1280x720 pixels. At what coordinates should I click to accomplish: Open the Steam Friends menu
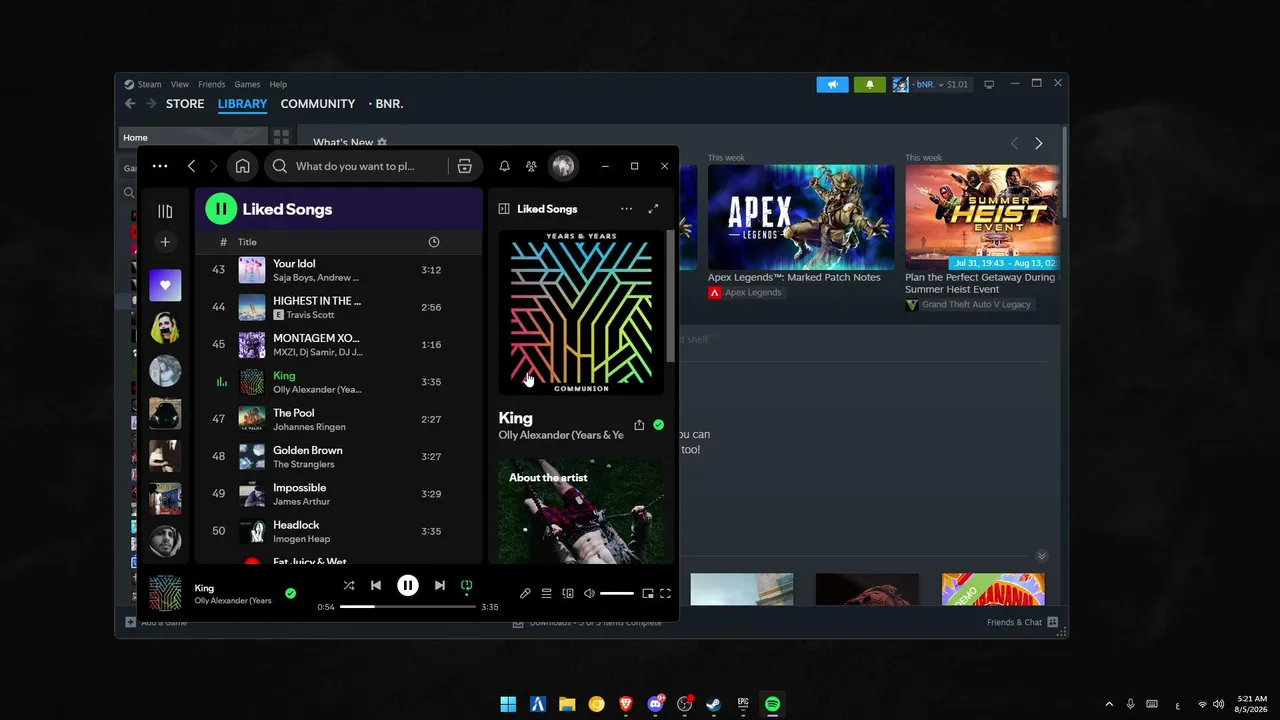(212, 84)
